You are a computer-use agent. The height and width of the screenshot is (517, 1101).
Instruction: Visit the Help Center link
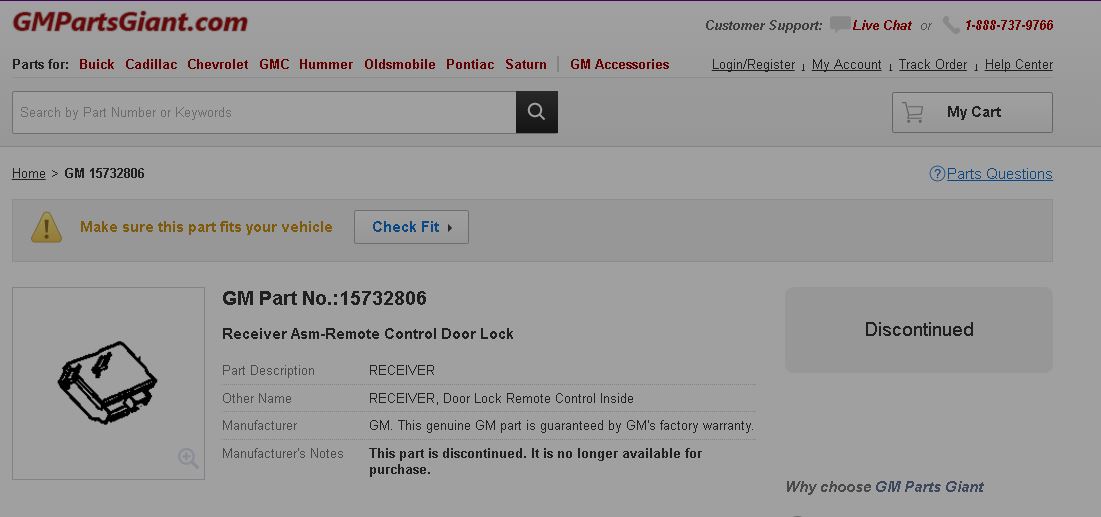(1018, 65)
